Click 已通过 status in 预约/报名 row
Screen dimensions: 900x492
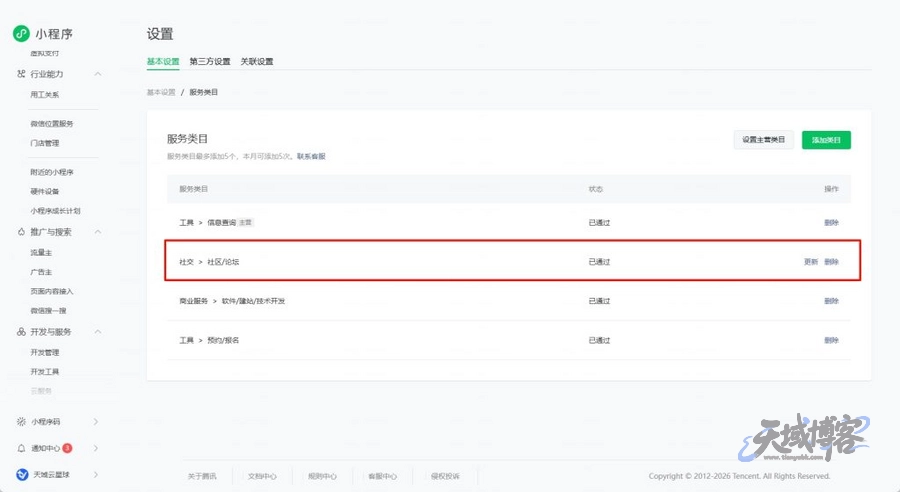(x=599, y=340)
